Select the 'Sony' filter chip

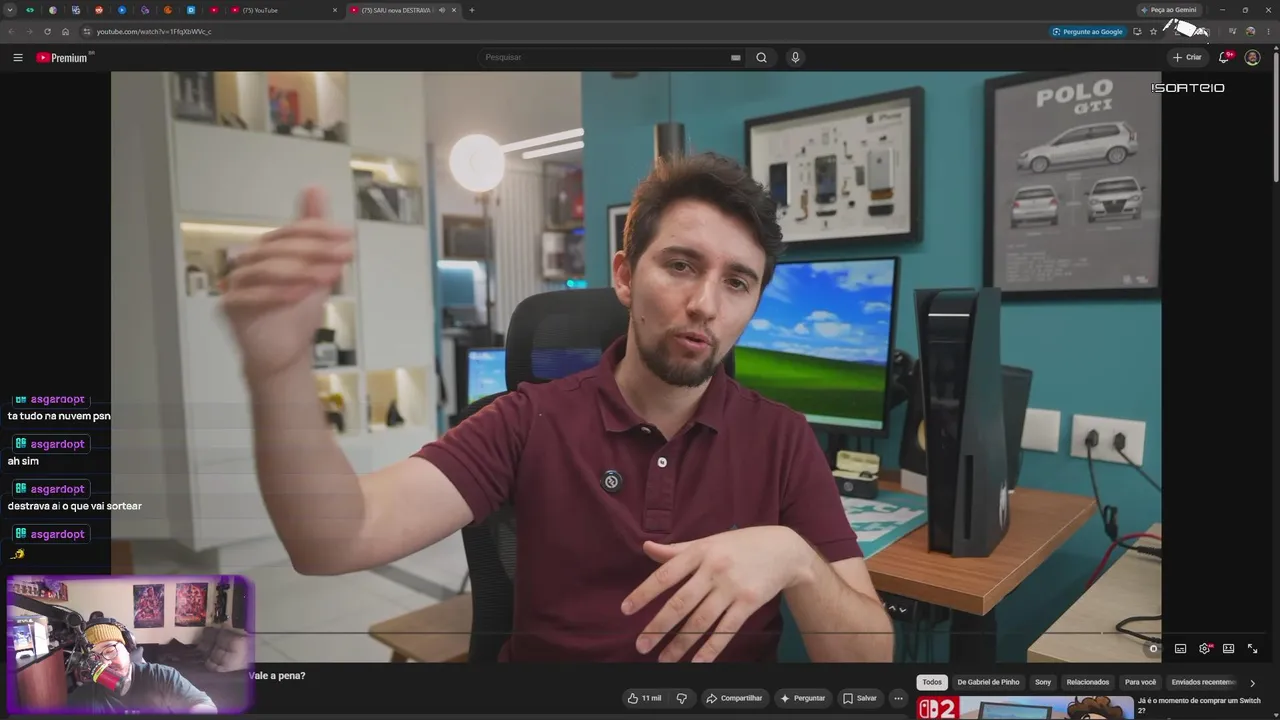click(x=1043, y=682)
